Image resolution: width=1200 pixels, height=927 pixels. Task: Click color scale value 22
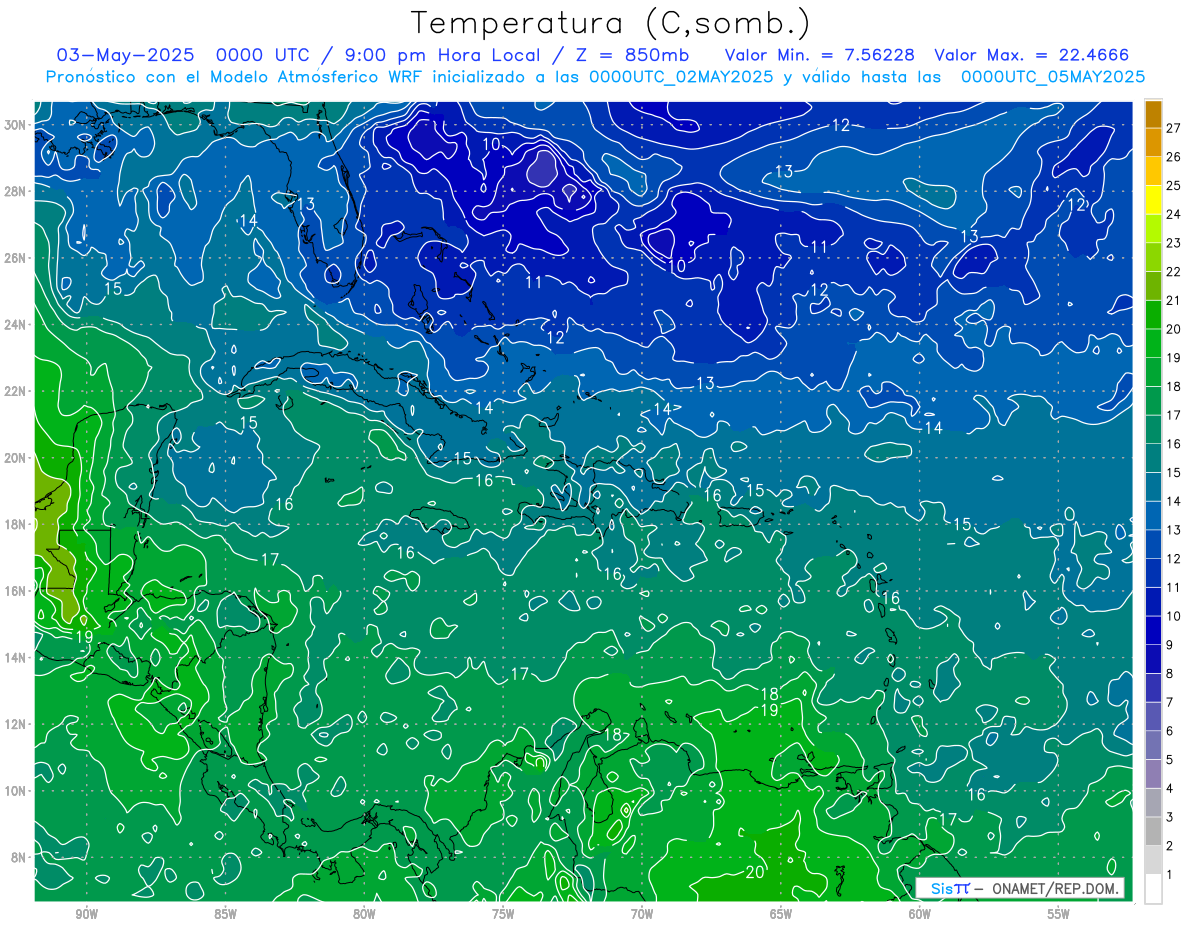coord(1174,272)
